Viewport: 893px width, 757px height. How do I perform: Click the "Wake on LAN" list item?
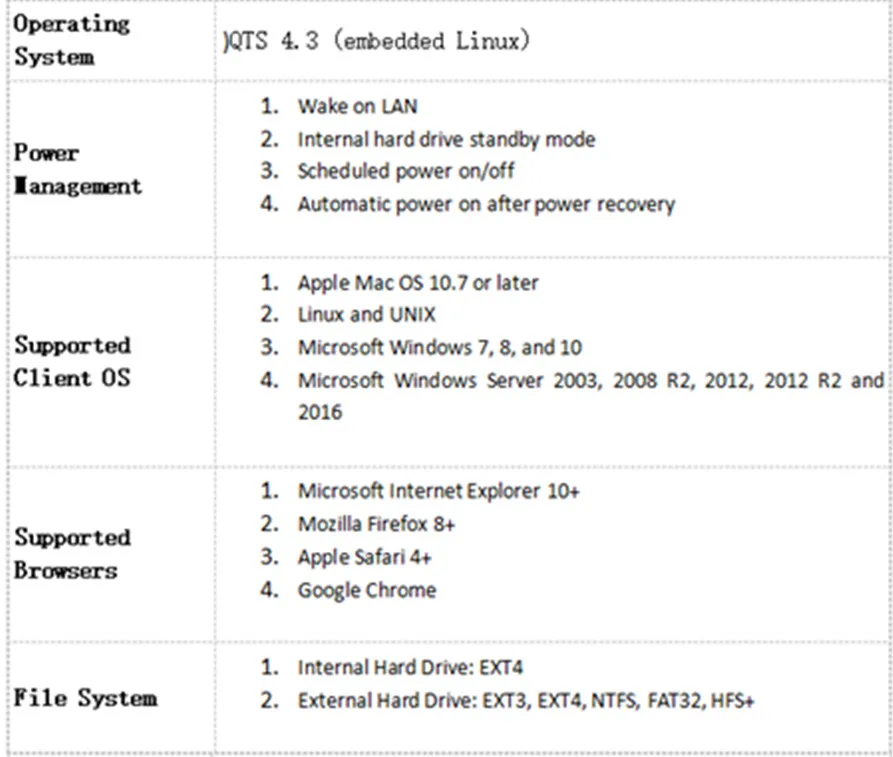pyautogui.click(x=357, y=106)
